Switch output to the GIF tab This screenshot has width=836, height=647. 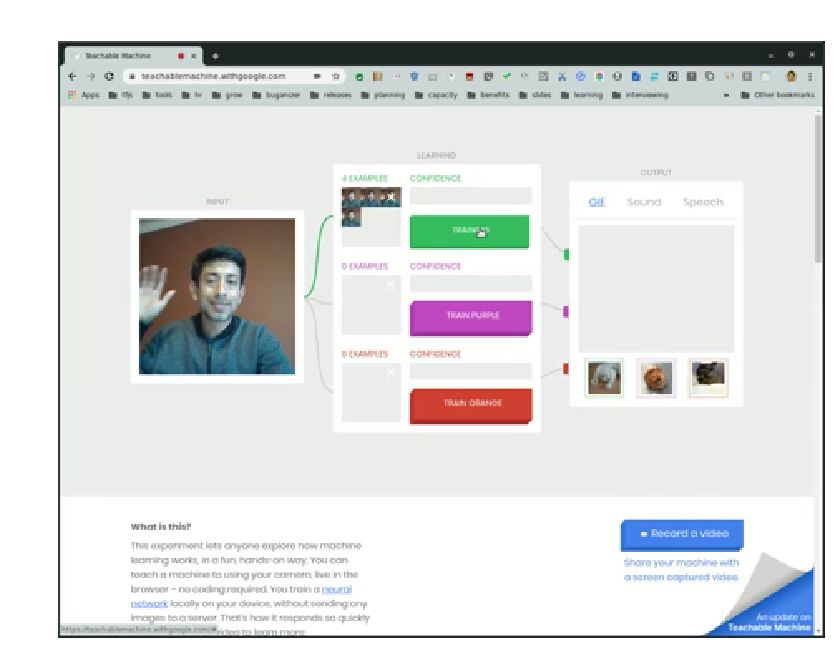pos(597,202)
